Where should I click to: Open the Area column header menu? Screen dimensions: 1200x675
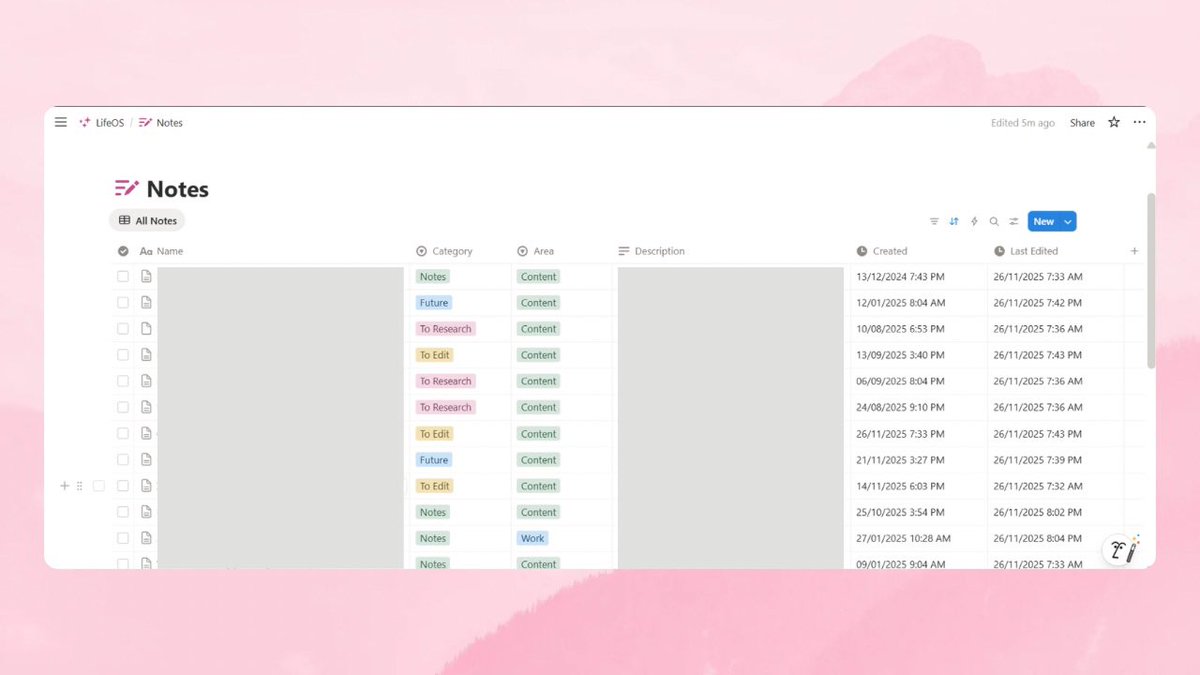(x=535, y=251)
